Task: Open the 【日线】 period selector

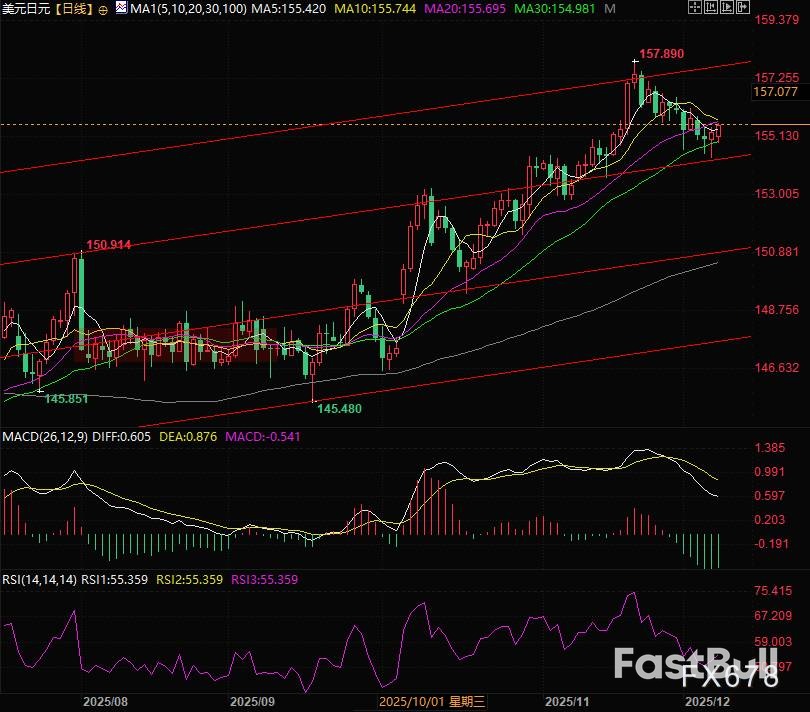Action: tap(73, 9)
